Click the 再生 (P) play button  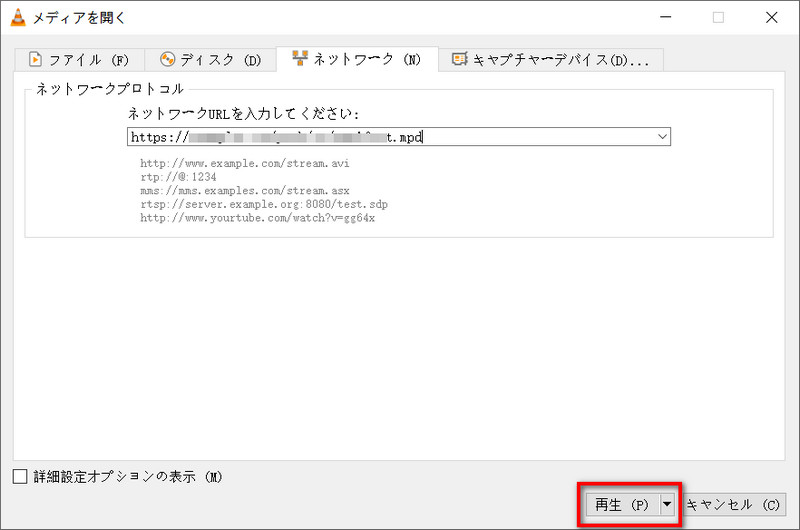(622, 504)
